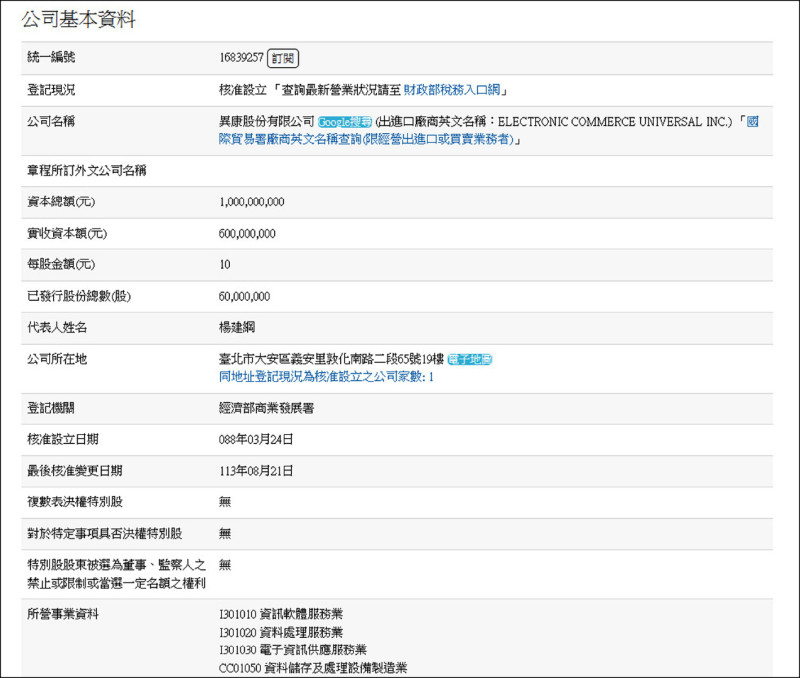800x678 pixels.
Task: Click the establishment date 088年03月24日
Action: [255, 440]
